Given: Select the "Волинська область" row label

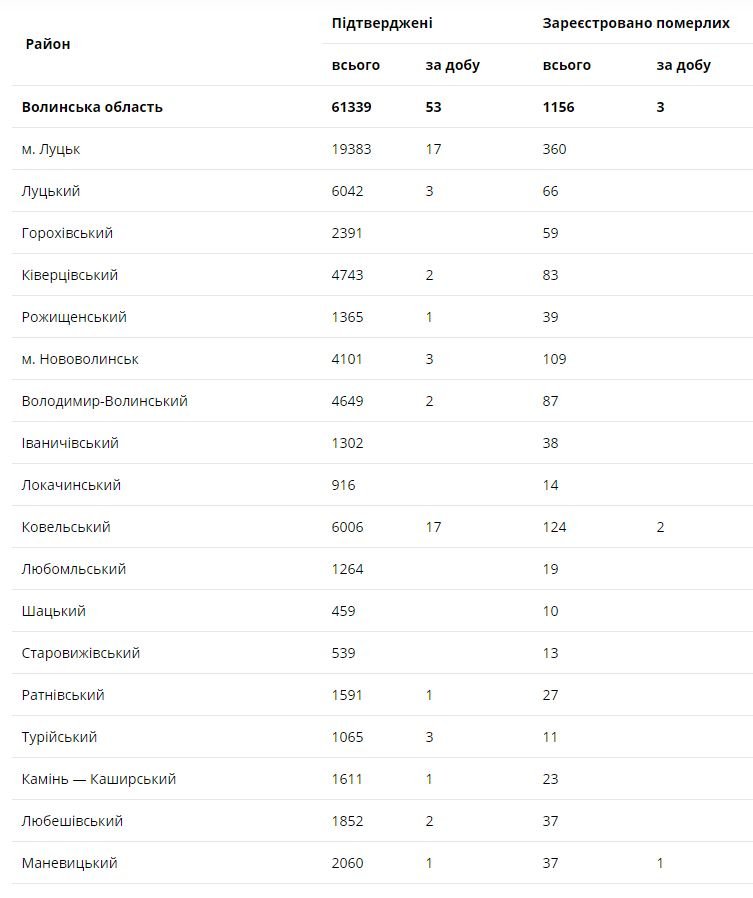Looking at the screenshot, I should [x=92, y=107].
